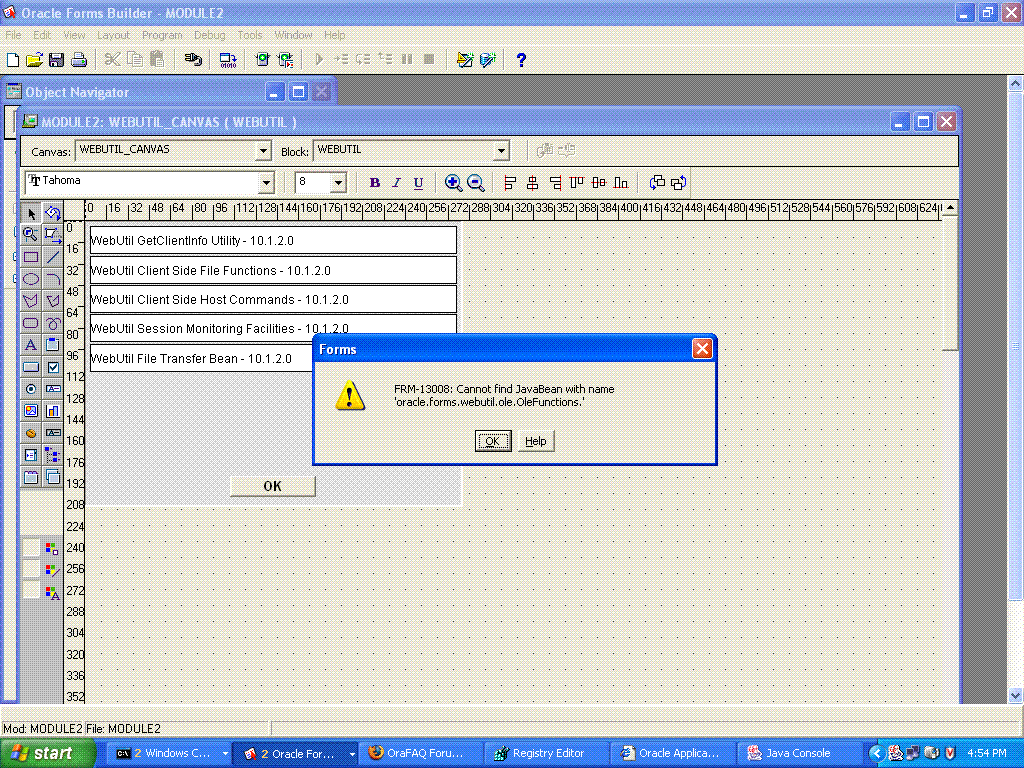1024x768 pixels.
Task: Click the Bring to Front icon
Action: point(657,183)
